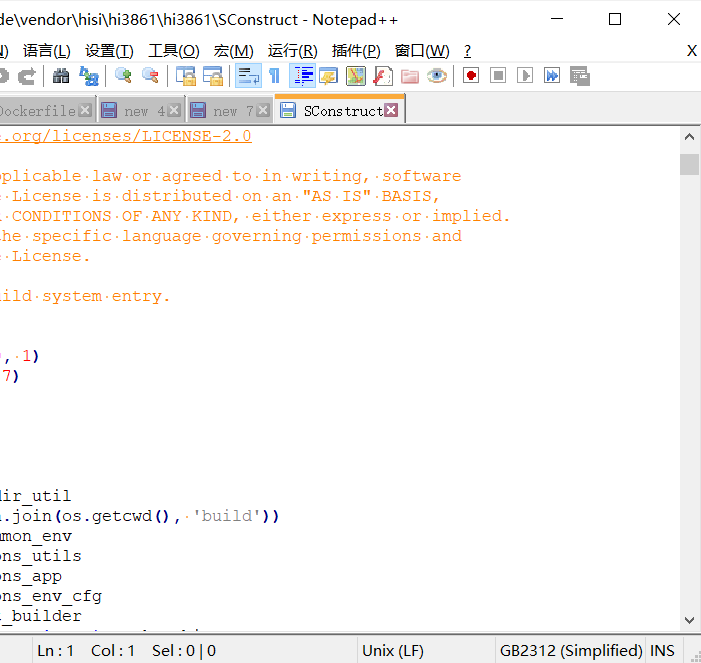Open the 运行(R) menu
The width and height of the screenshot is (701, 663).
(x=293, y=51)
